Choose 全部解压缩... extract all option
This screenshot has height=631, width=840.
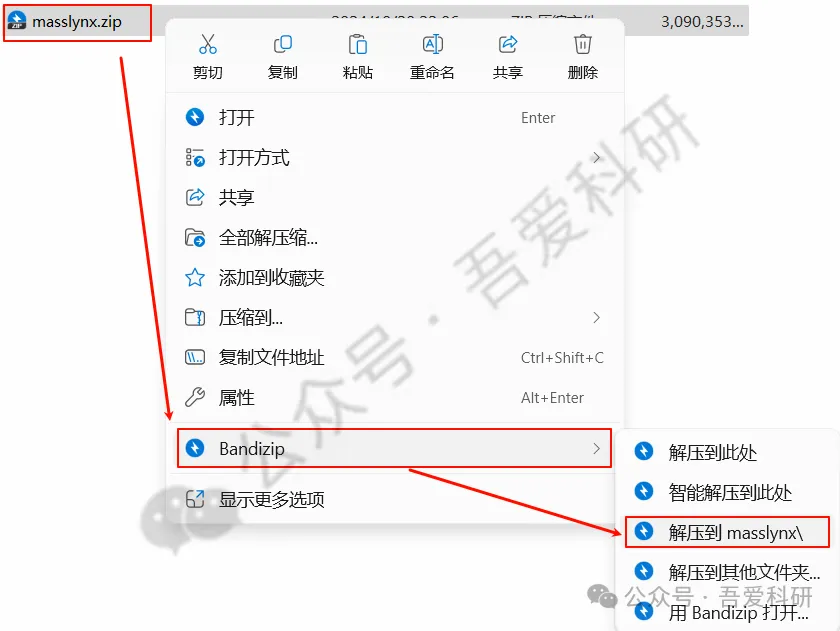click(x=395, y=237)
